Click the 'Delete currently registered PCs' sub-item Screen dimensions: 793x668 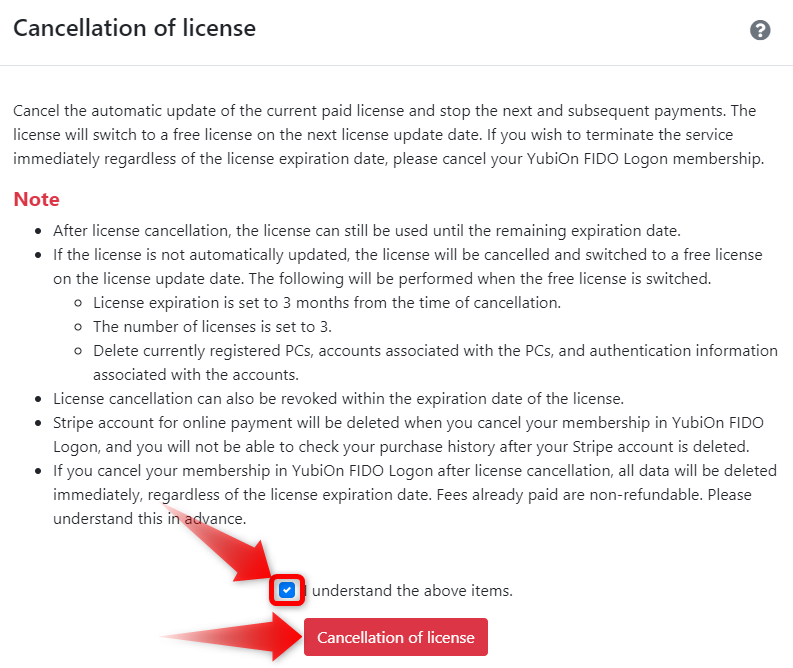(435, 363)
